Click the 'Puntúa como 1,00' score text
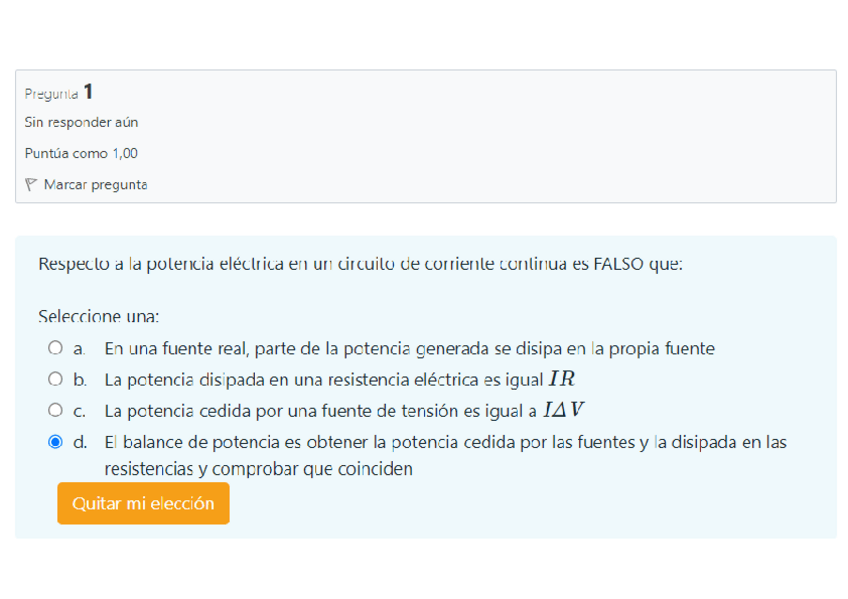This screenshot has width=848, height=599. (81, 153)
